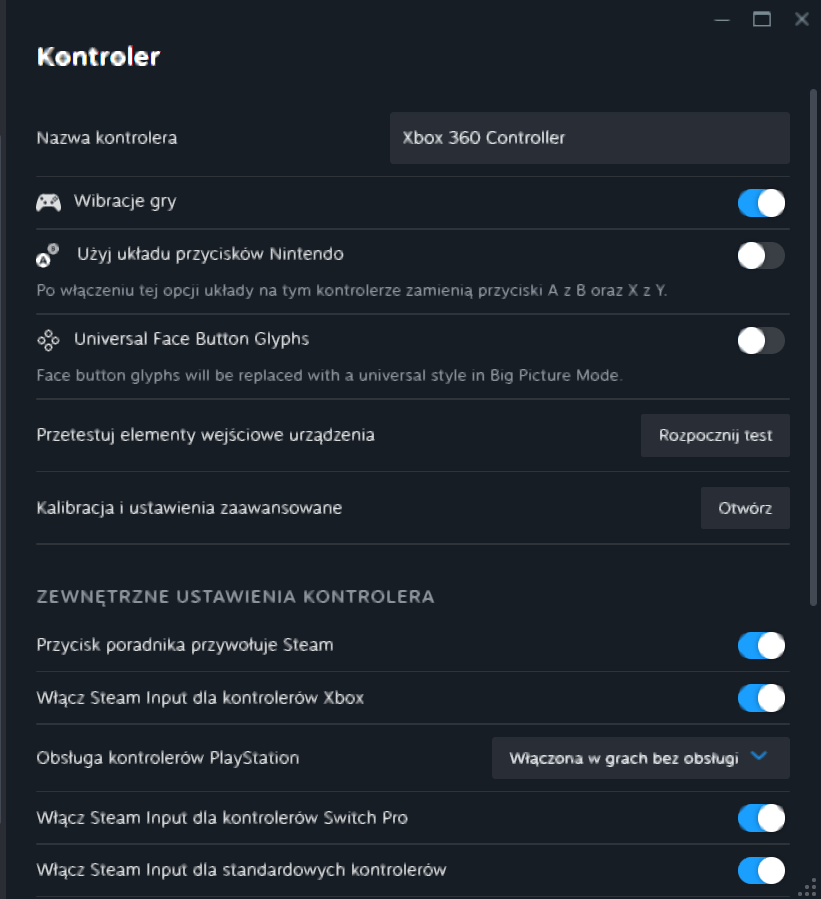
Task: Disable Steam Input dla kontrolerów Xbox
Action: click(x=761, y=698)
